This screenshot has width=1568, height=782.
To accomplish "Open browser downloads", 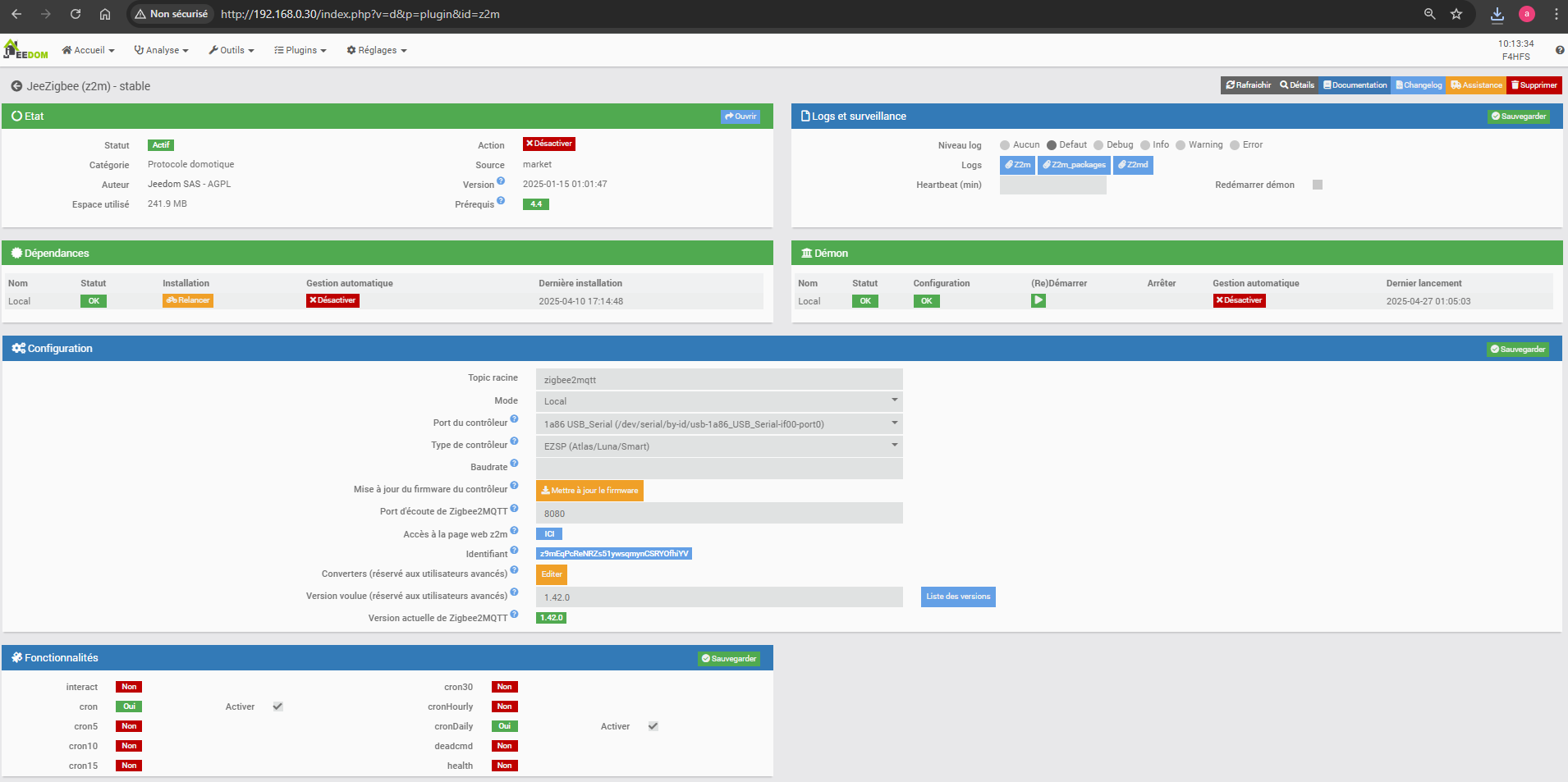I will point(1497,14).
